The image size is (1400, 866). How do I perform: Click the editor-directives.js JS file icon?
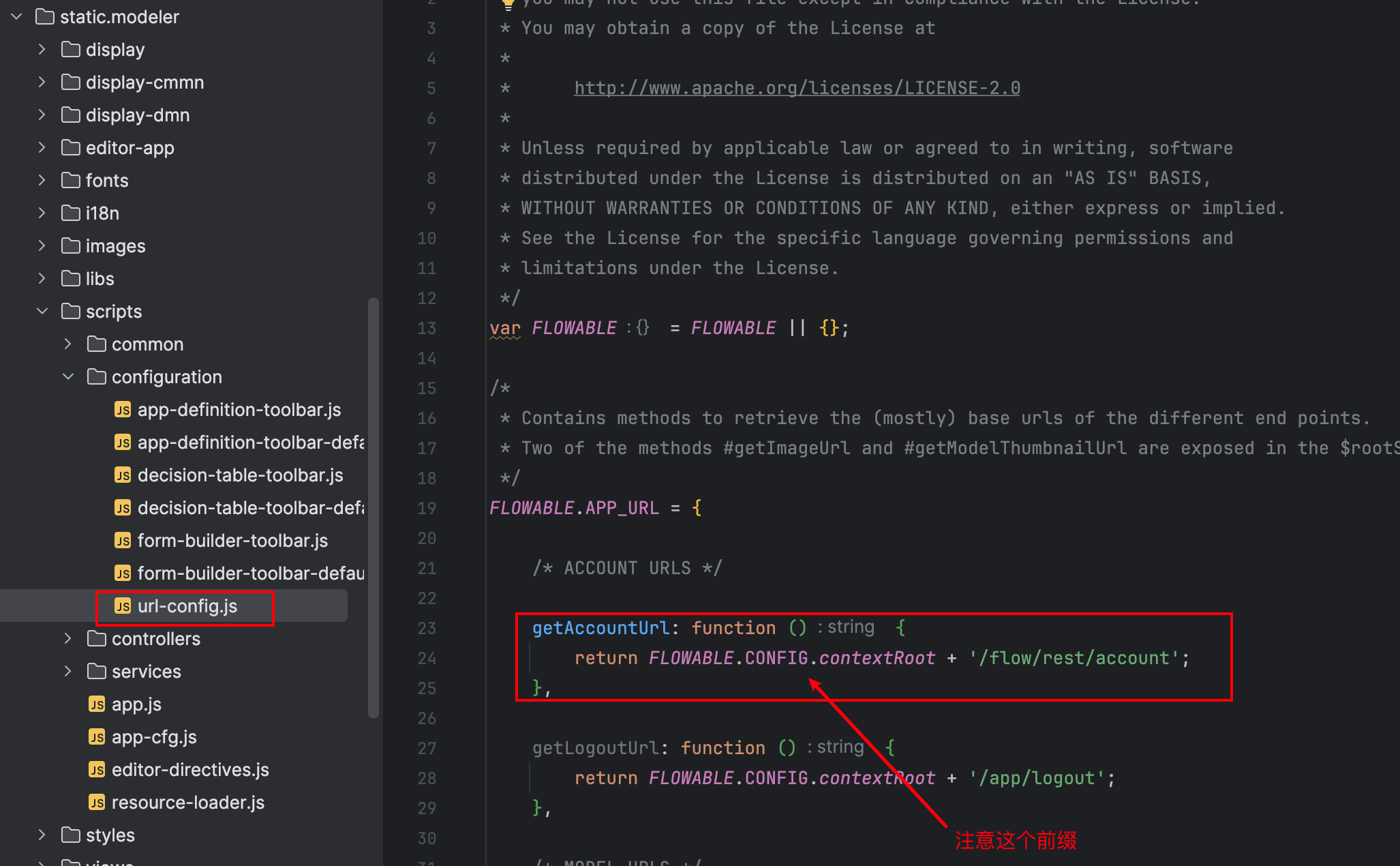pos(97,770)
